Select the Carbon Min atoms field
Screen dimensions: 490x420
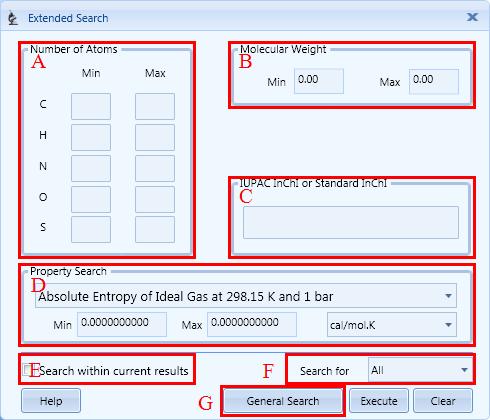91,106
